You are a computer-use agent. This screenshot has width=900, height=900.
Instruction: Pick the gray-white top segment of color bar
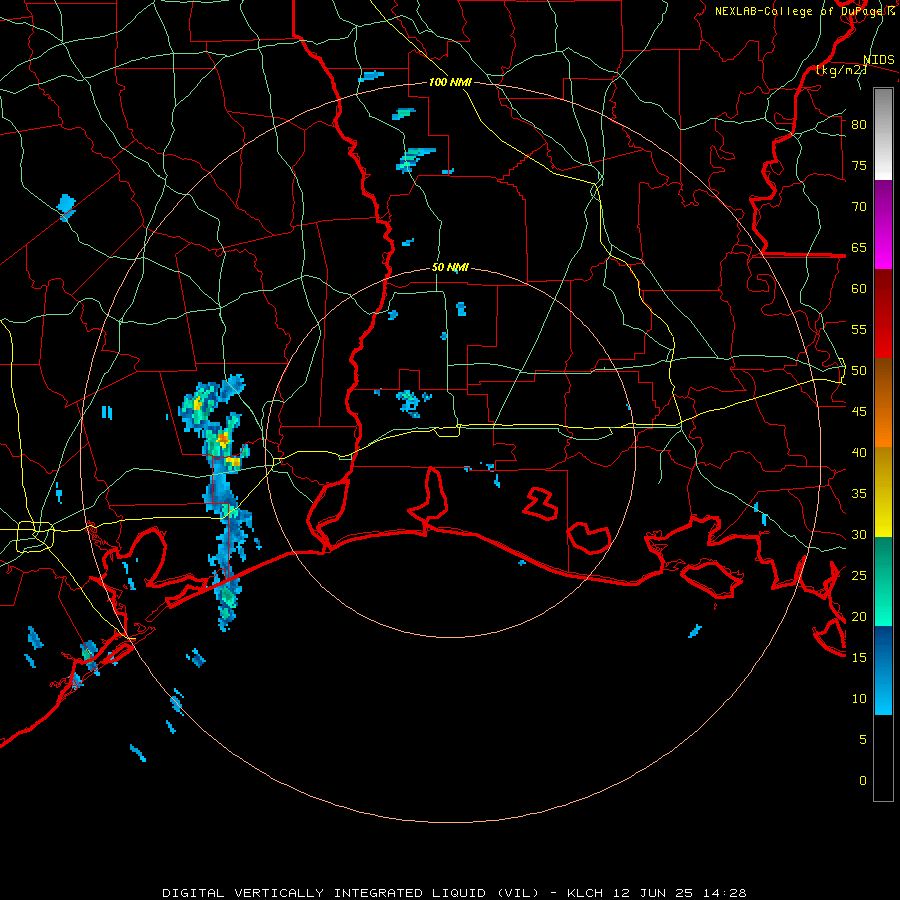[883, 134]
